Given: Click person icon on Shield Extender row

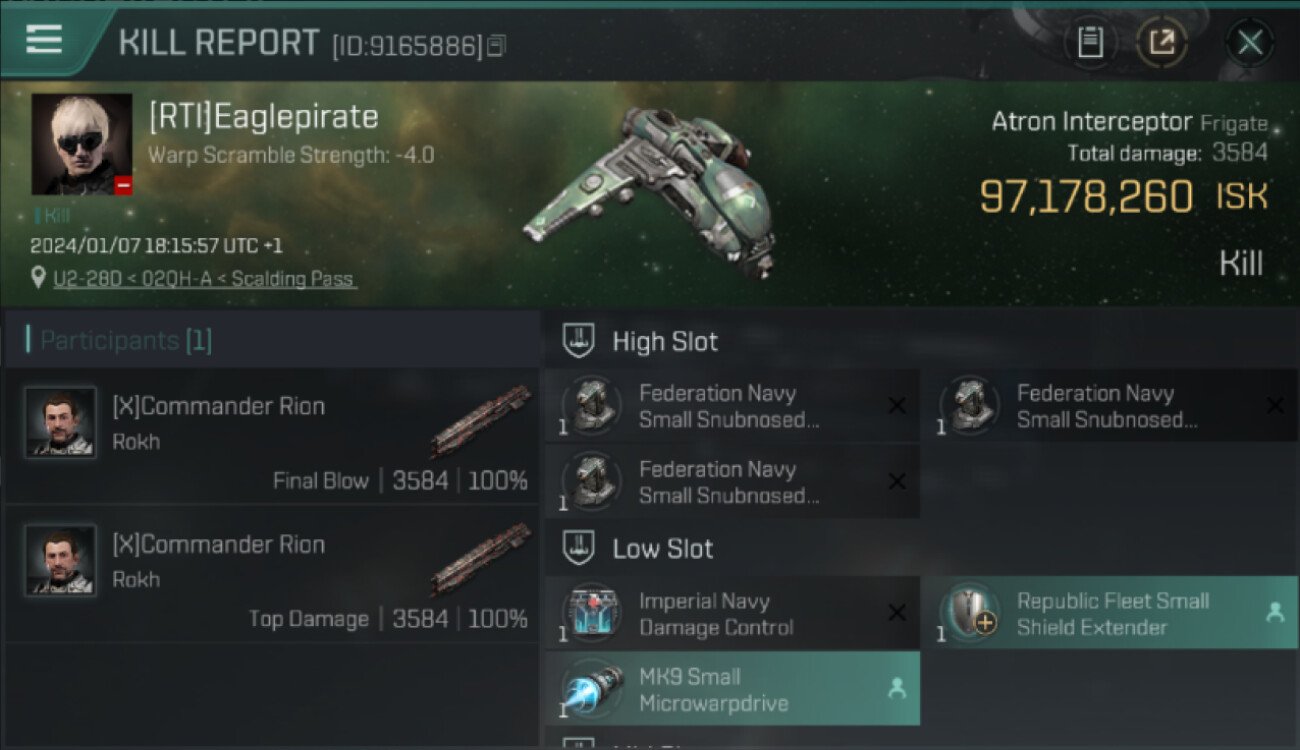Looking at the screenshot, I should (1275, 613).
